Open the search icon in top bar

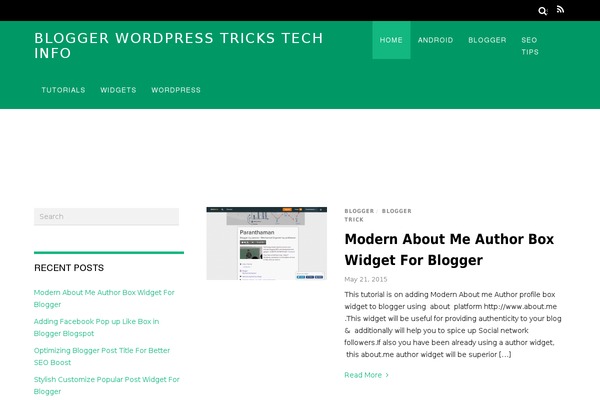coord(543,11)
